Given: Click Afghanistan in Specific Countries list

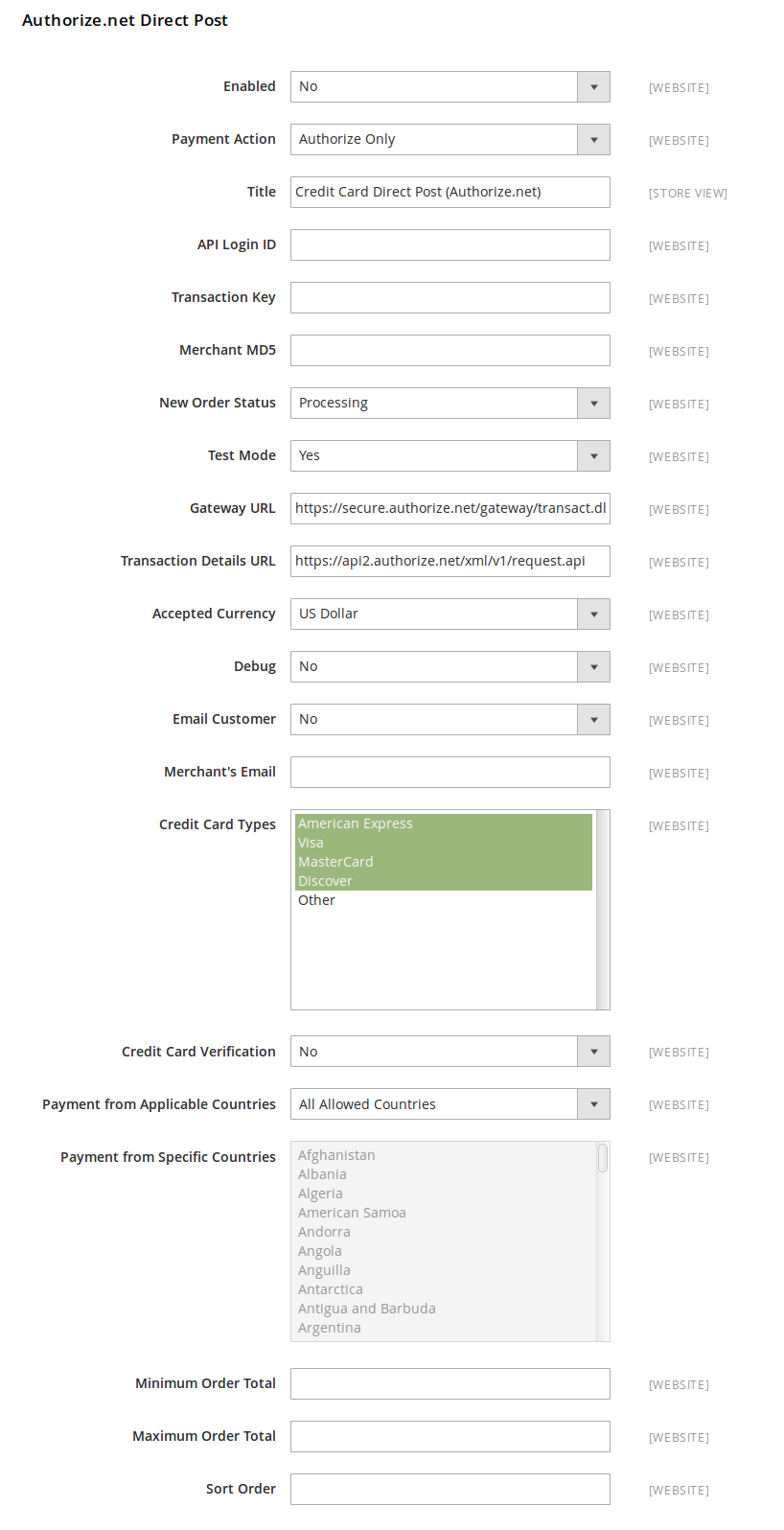Looking at the screenshot, I should pos(444,1155).
